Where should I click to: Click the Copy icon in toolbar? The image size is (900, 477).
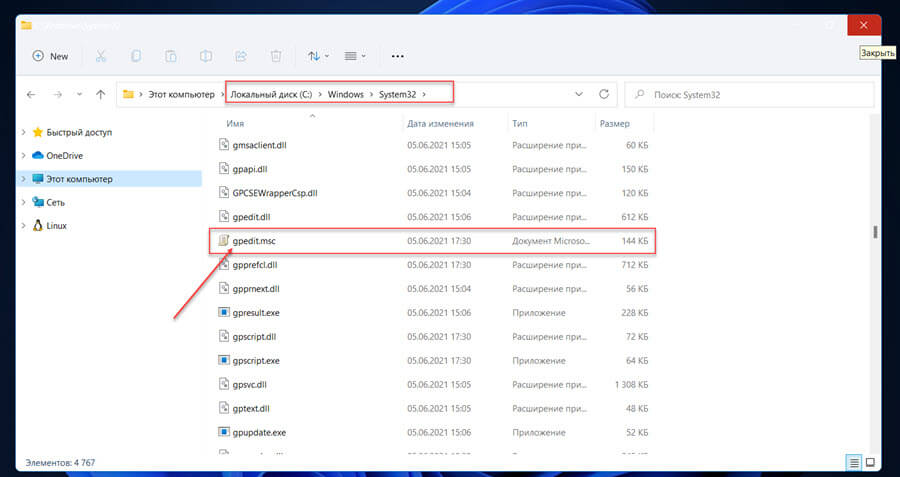point(136,56)
